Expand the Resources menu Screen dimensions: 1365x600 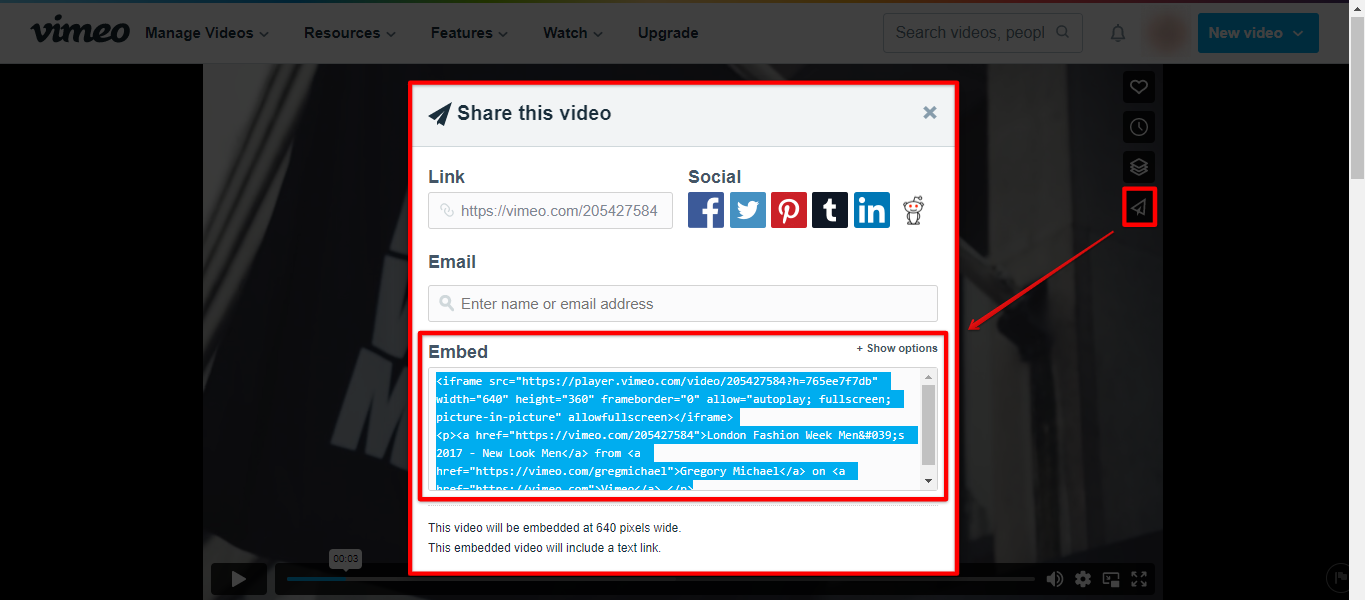350,33
